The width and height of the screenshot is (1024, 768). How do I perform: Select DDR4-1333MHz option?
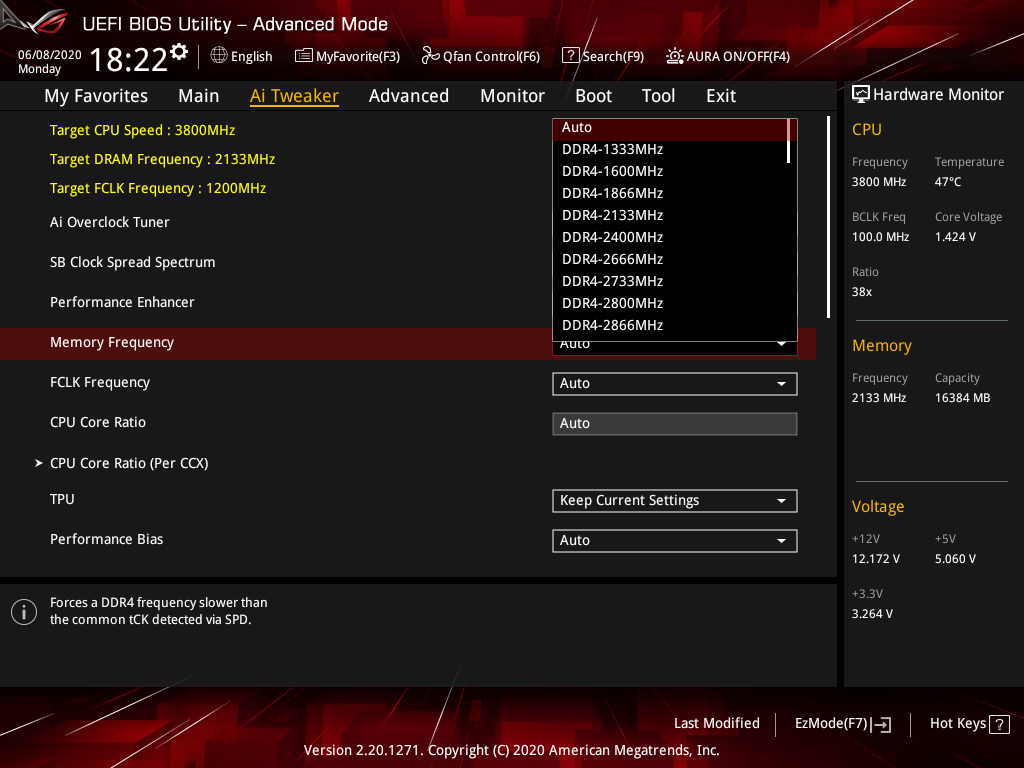tap(670, 150)
